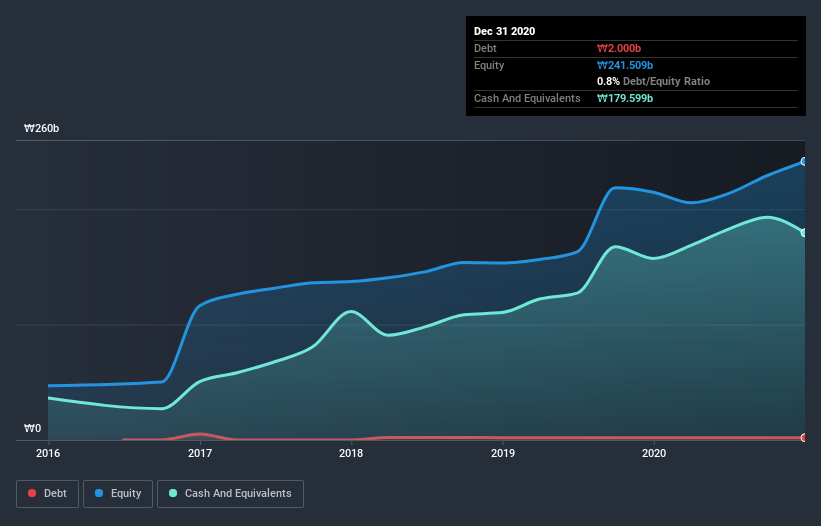The width and height of the screenshot is (821, 526).
Task: Select the red Debt end-point marker
Action: pyautogui.click(x=804, y=438)
